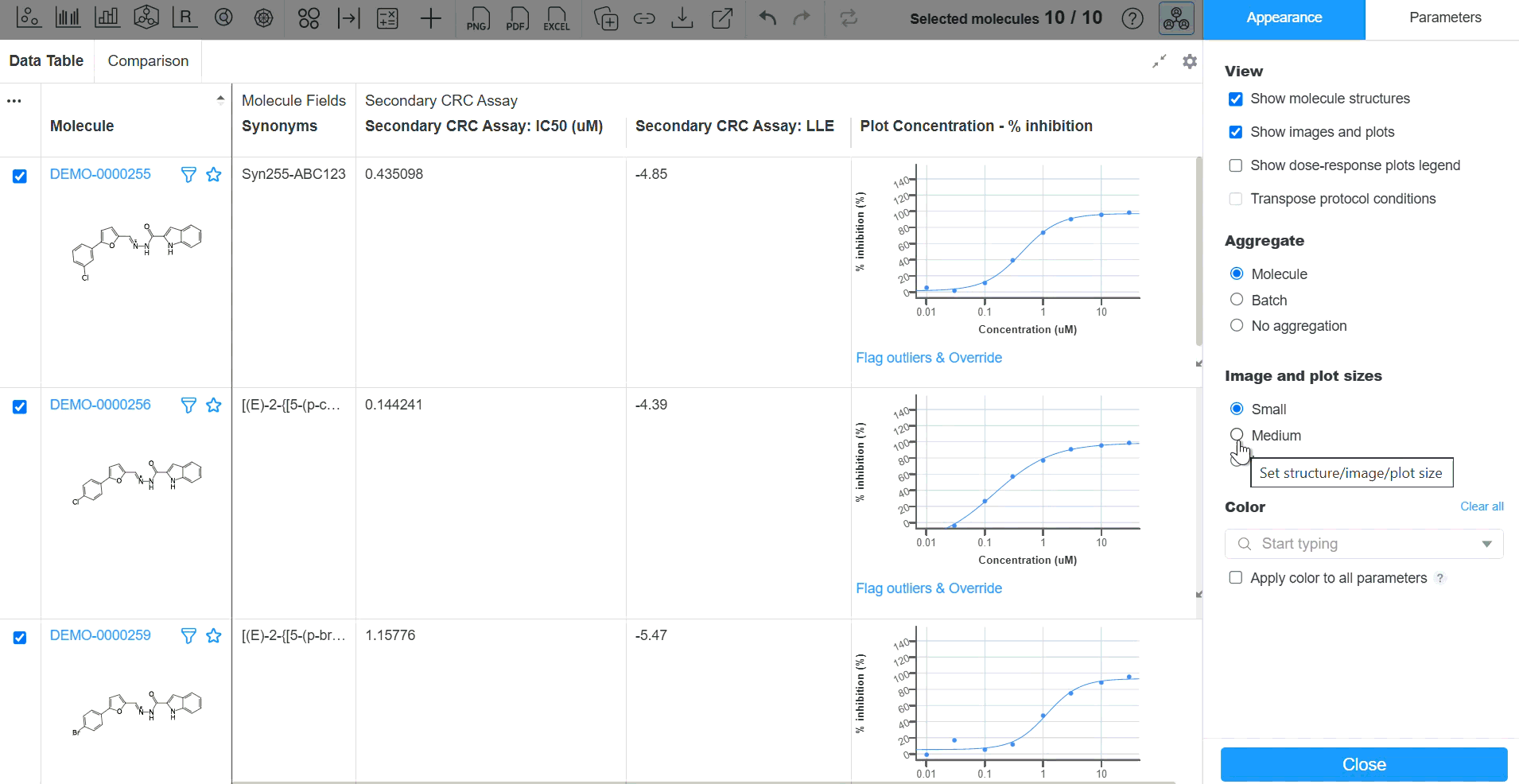Click the four-circles grid icon
The image size is (1519, 784).
click(309, 17)
